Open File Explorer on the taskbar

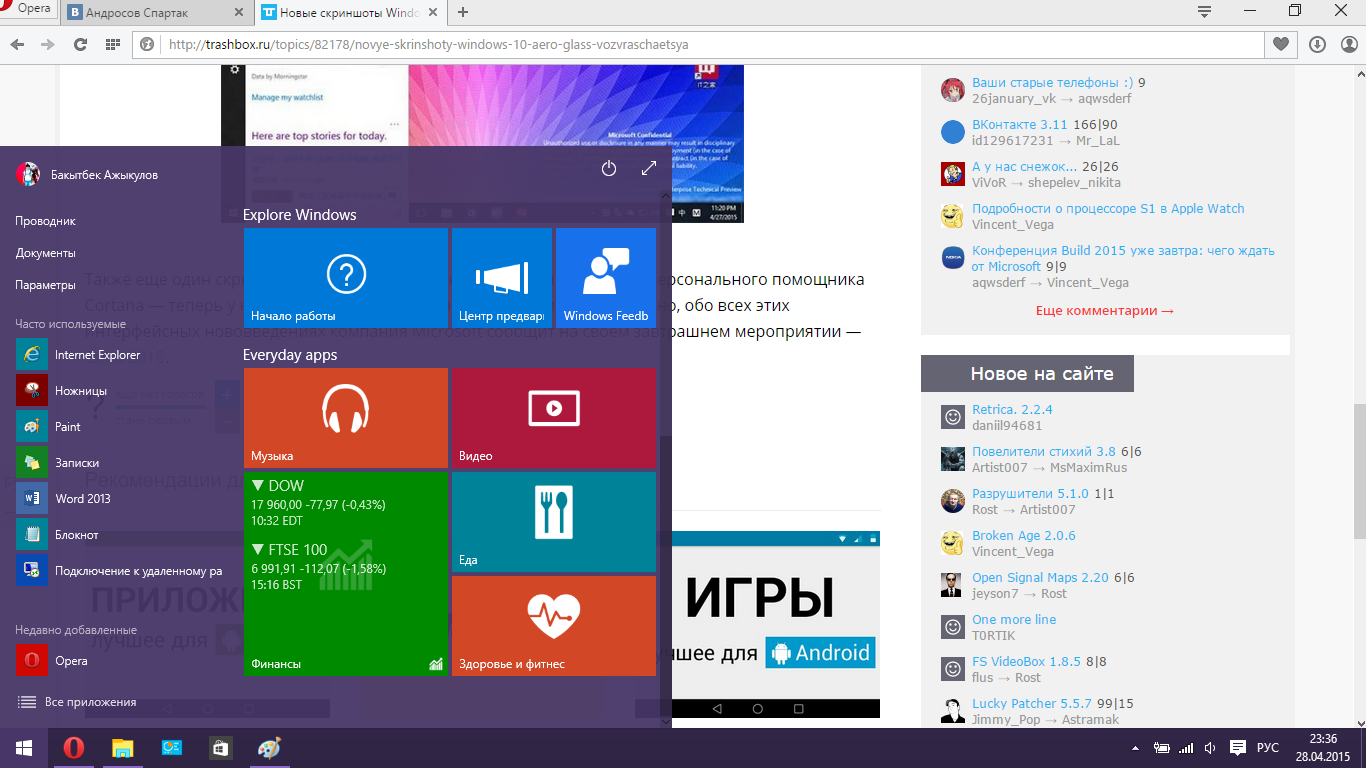point(122,748)
